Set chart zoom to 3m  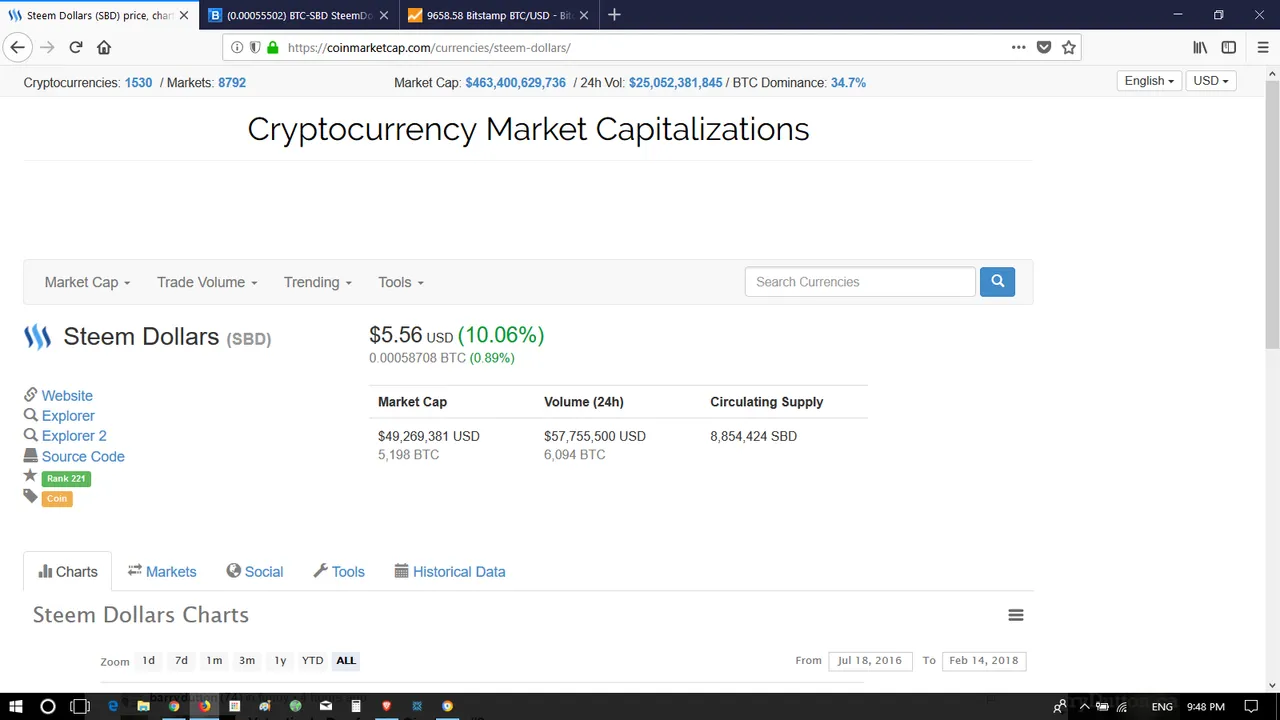pyautogui.click(x=247, y=660)
